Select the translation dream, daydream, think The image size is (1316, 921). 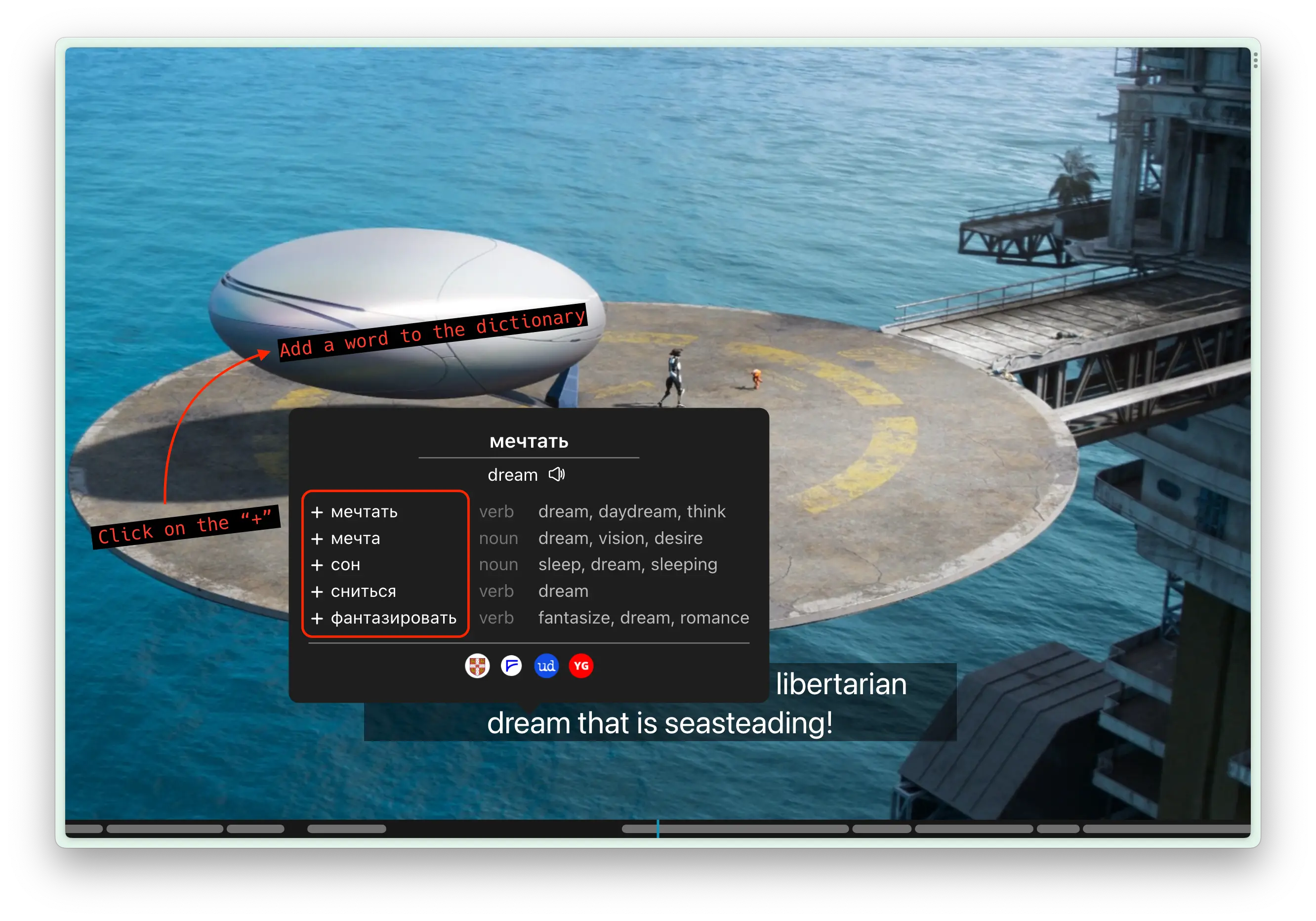tap(632, 512)
